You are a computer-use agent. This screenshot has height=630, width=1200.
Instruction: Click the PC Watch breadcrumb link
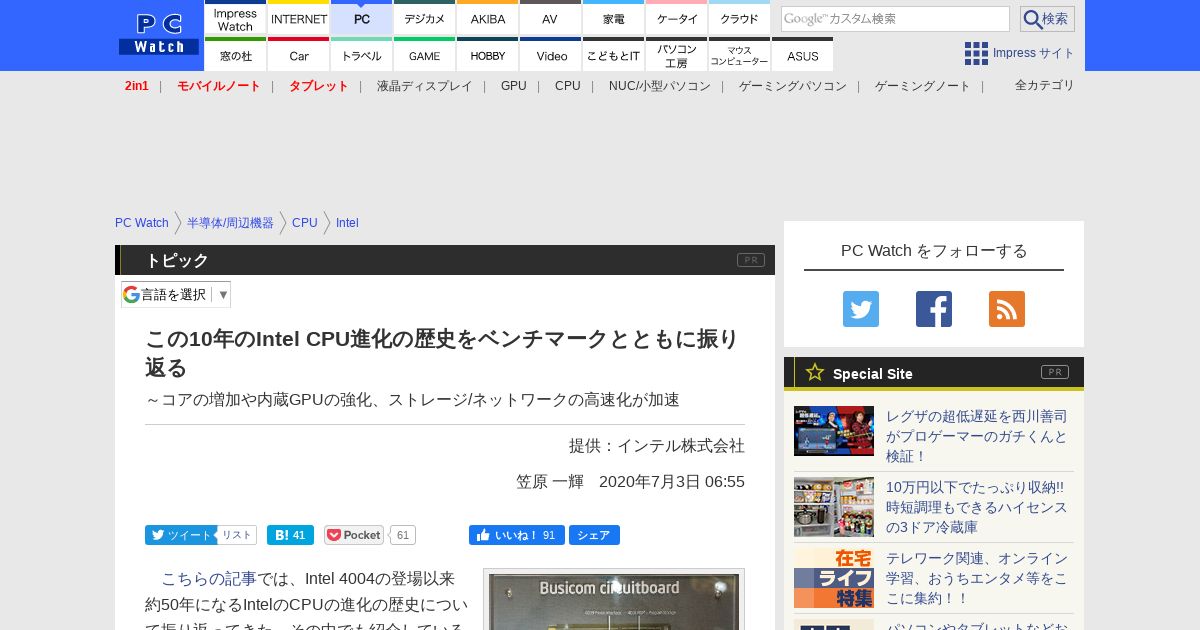pos(142,223)
